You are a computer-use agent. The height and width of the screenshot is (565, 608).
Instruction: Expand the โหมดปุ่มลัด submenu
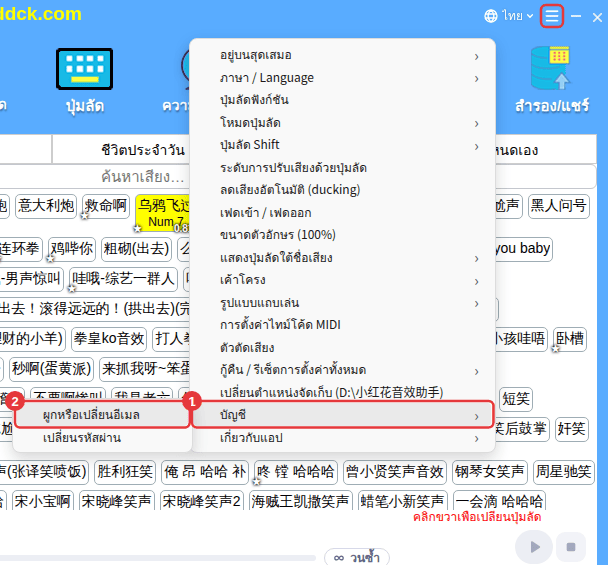342,123
